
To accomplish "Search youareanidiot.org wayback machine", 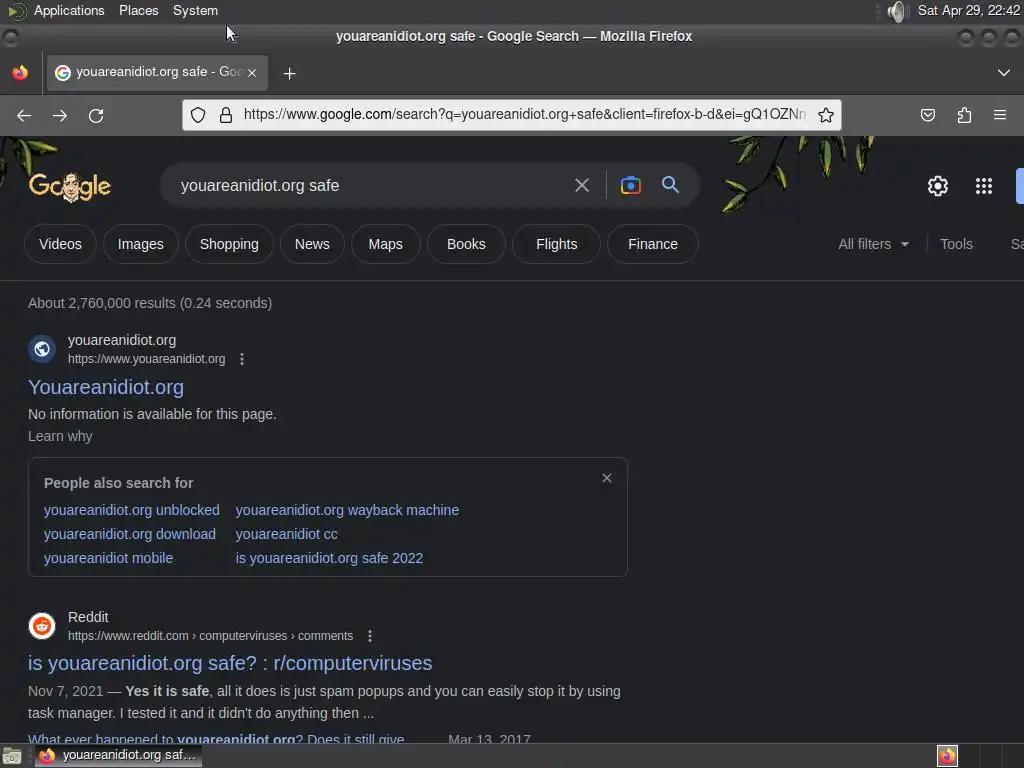I will 347,510.
